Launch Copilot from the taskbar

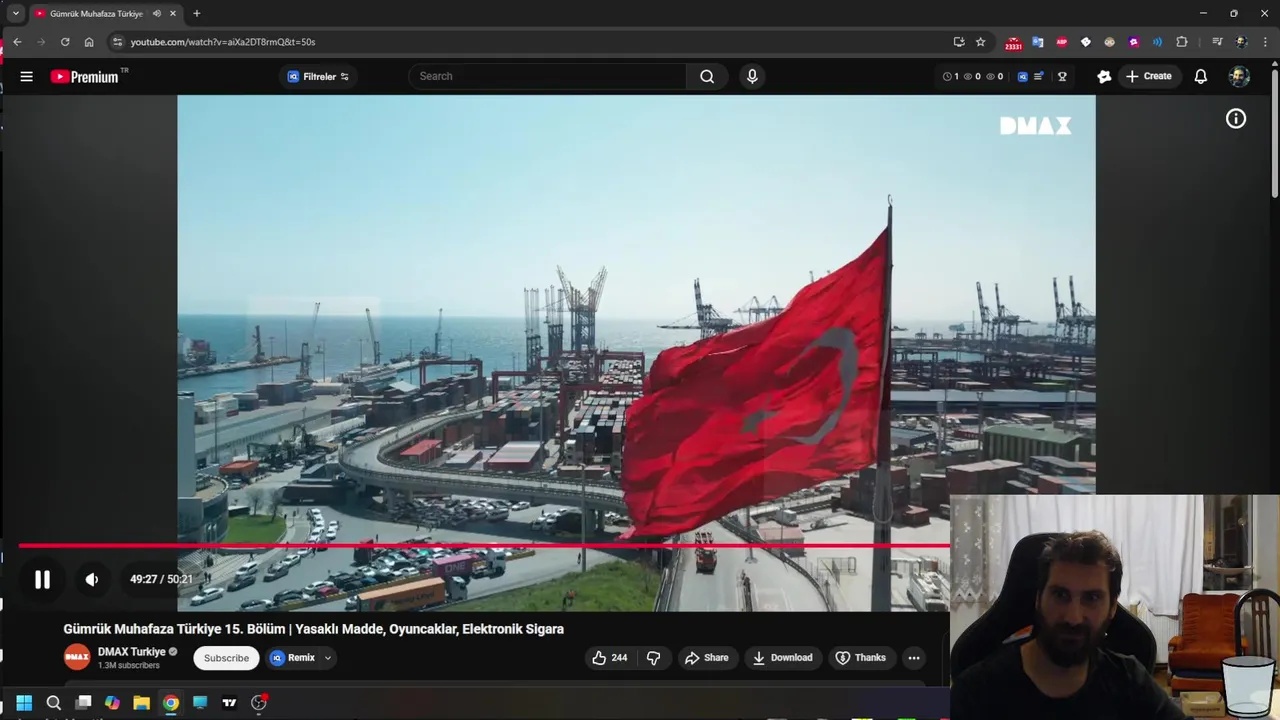pos(112,703)
